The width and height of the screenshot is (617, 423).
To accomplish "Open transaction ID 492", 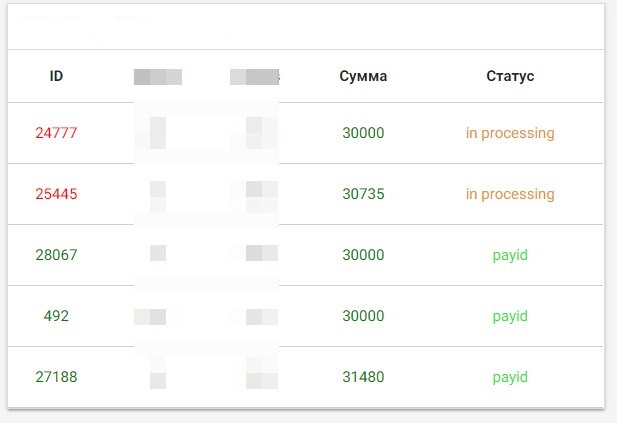I will pos(56,316).
